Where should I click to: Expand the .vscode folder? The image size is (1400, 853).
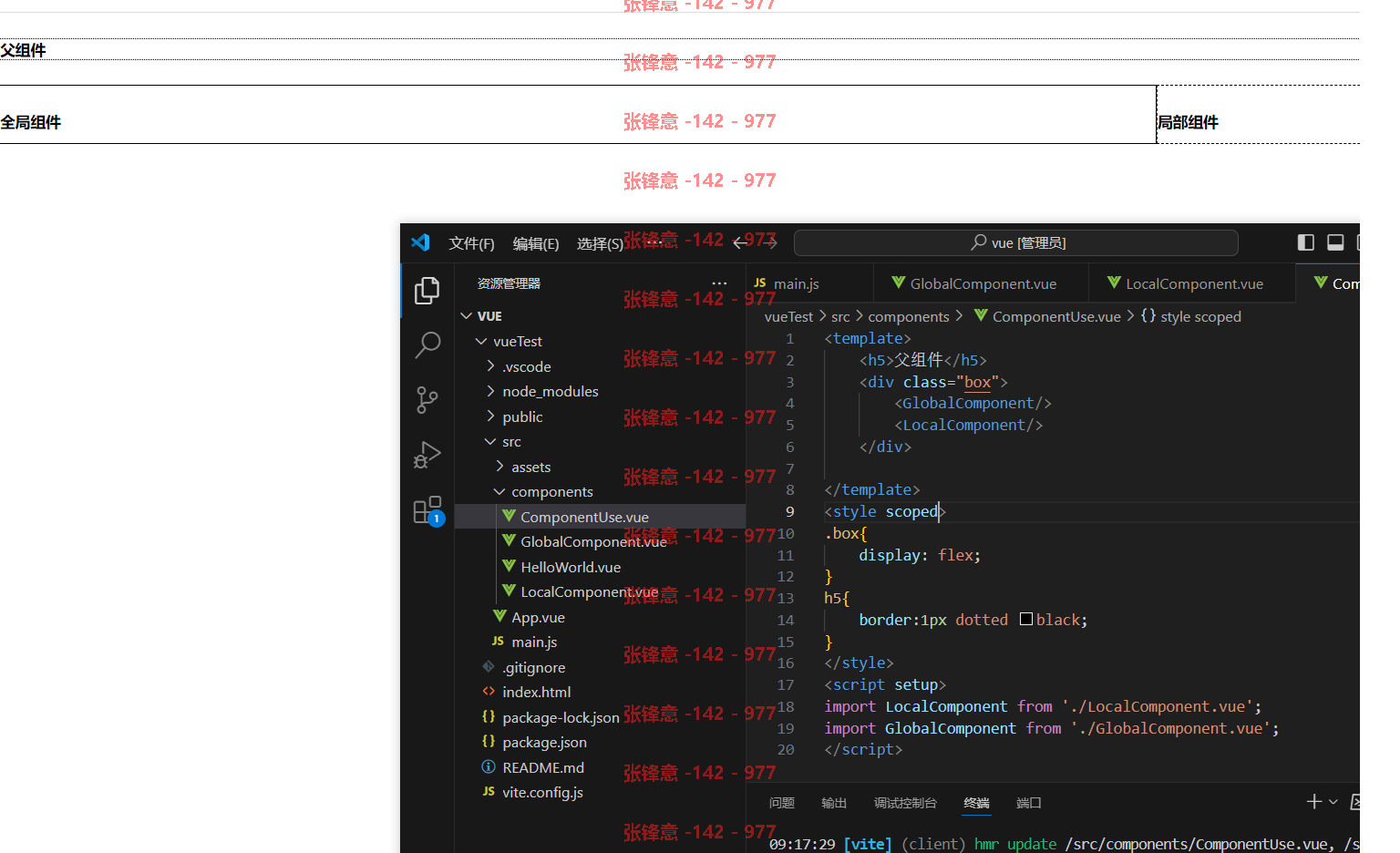pyautogui.click(x=526, y=366)
